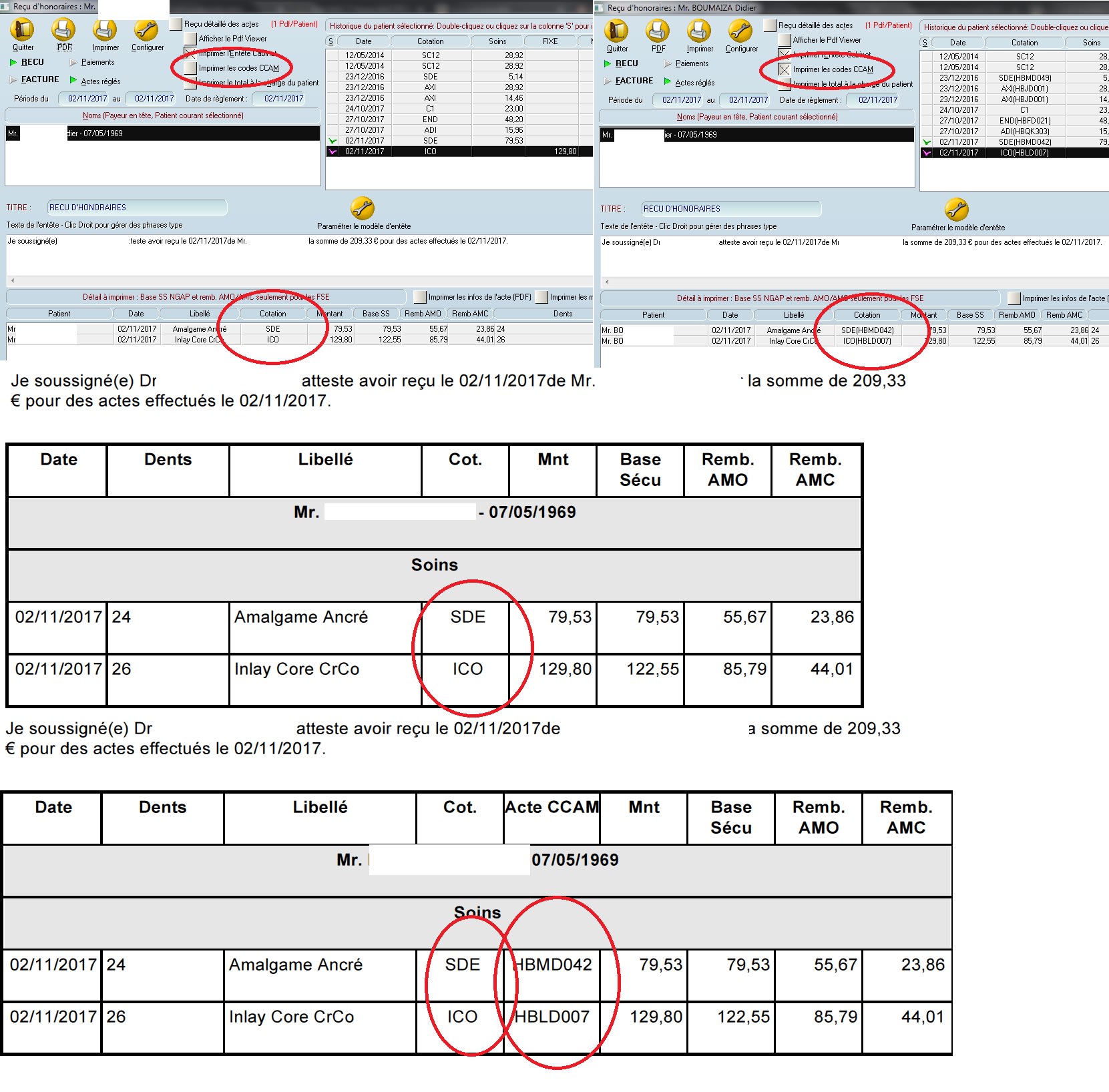Viewport: 1109px width, 1092px height.
Task: Sort by Cotation header in left window's history table
Action: 430,41
